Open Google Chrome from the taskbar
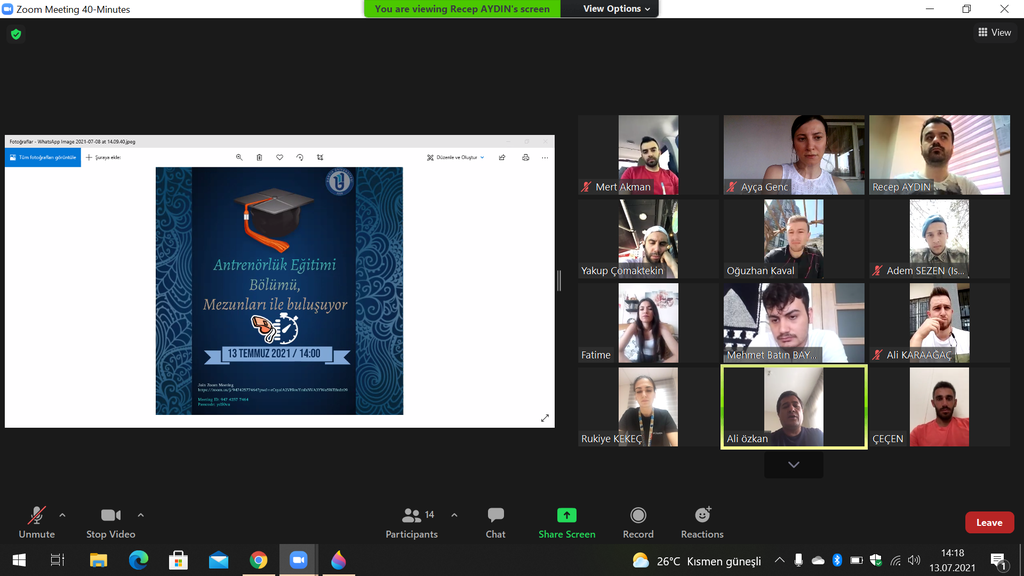Viewport: 1024px width, 576px height. pos(258,560)
